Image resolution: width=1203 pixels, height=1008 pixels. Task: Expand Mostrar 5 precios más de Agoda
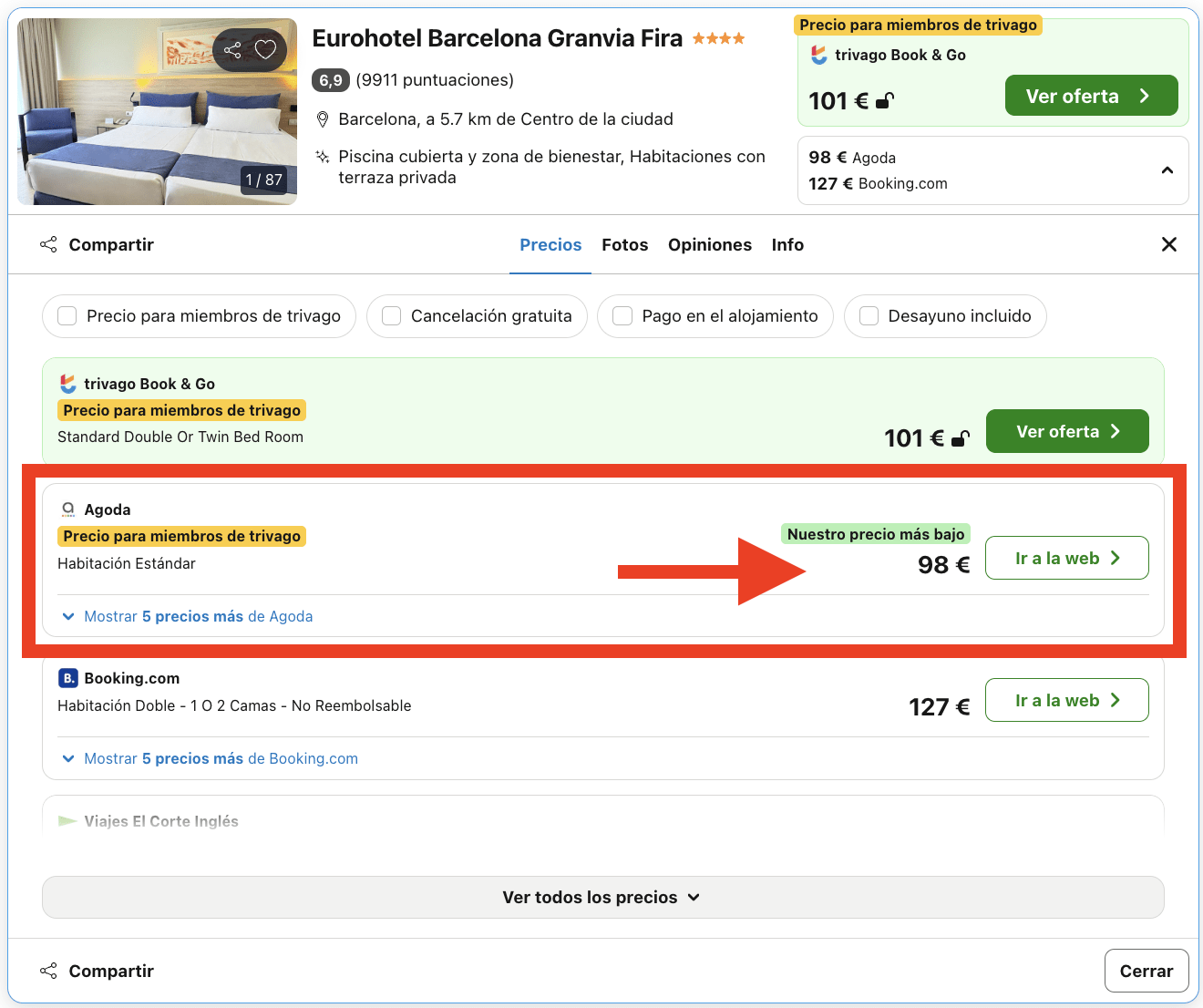(198, 616)
